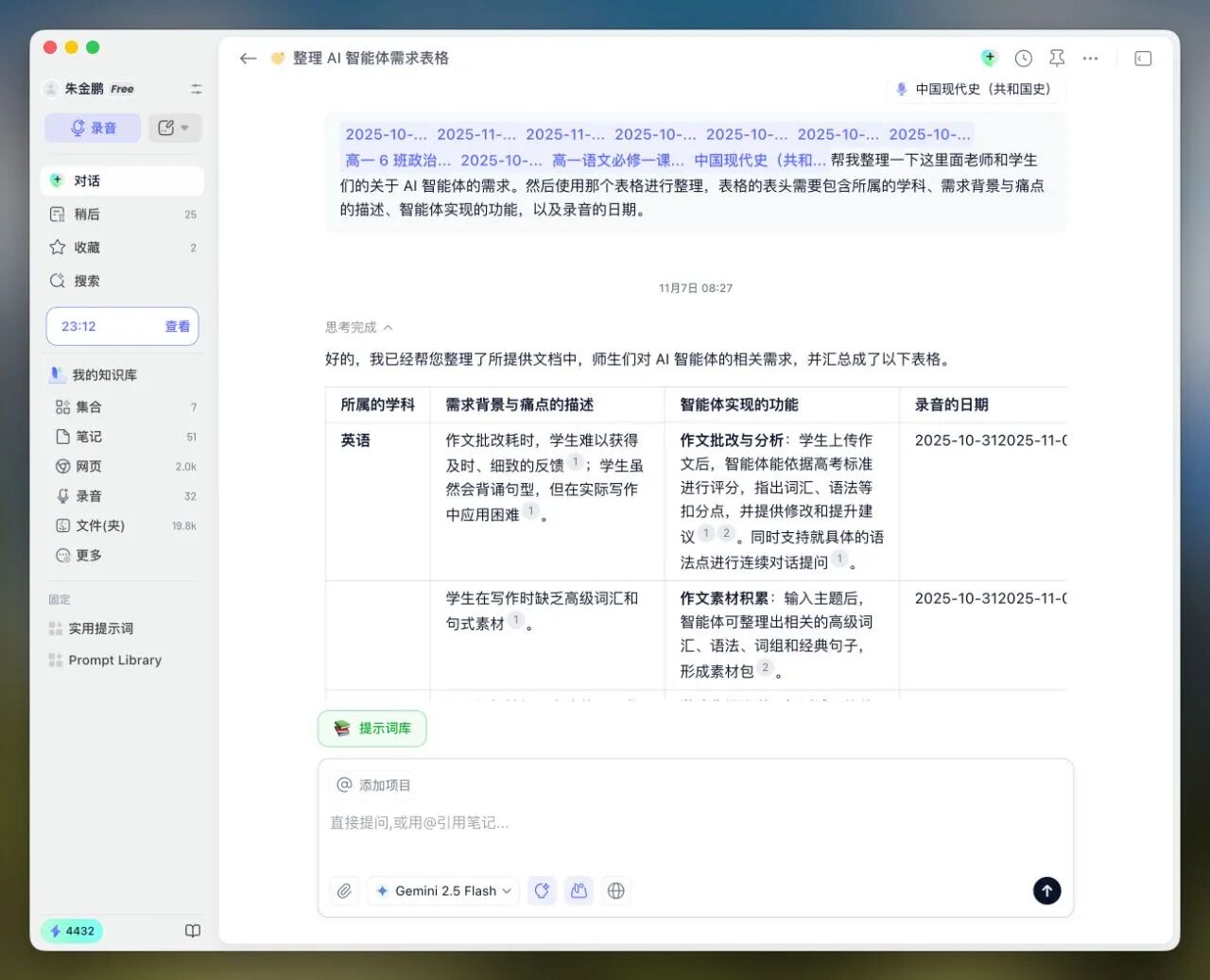Open 笔记 in my knowledge base
The width and height of the screenshot is (1210, 980).
(x=89, y=437)
